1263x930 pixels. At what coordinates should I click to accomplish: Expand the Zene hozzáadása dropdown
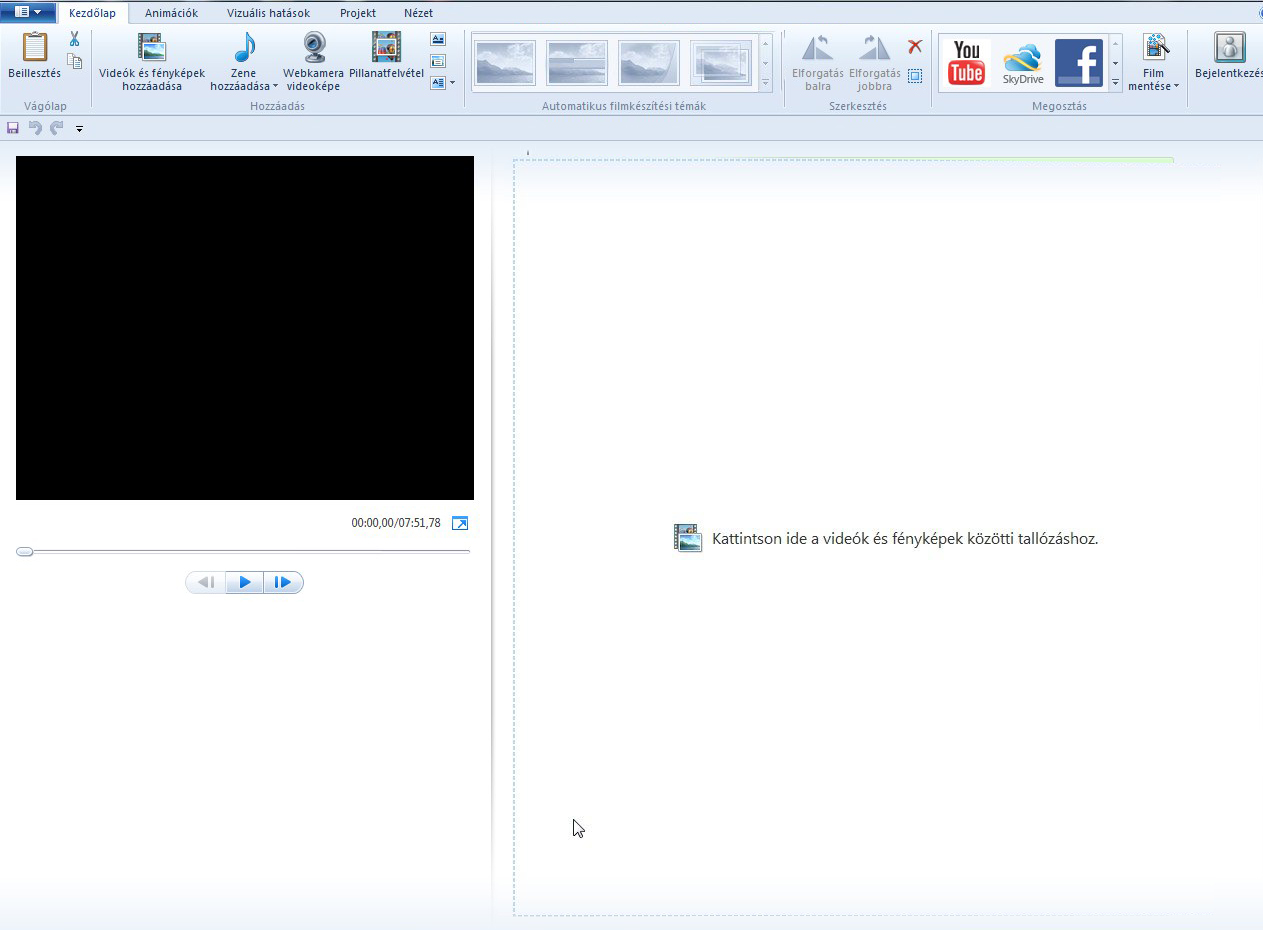(275, 86)
